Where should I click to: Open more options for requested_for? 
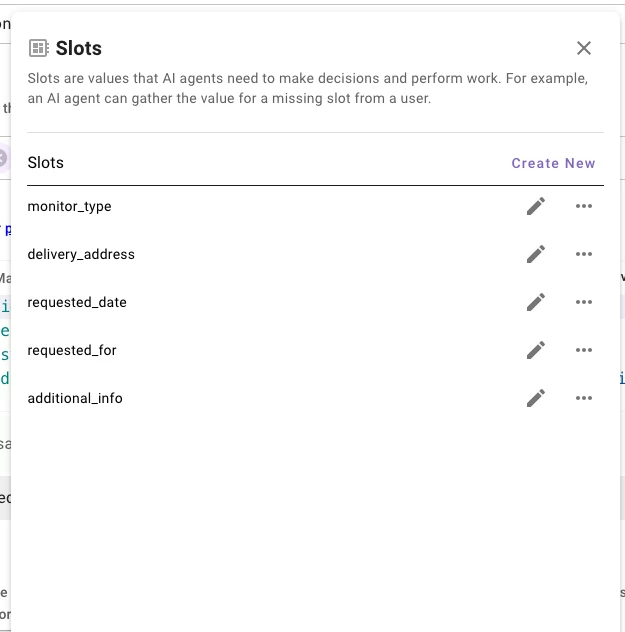pos(584,350)
